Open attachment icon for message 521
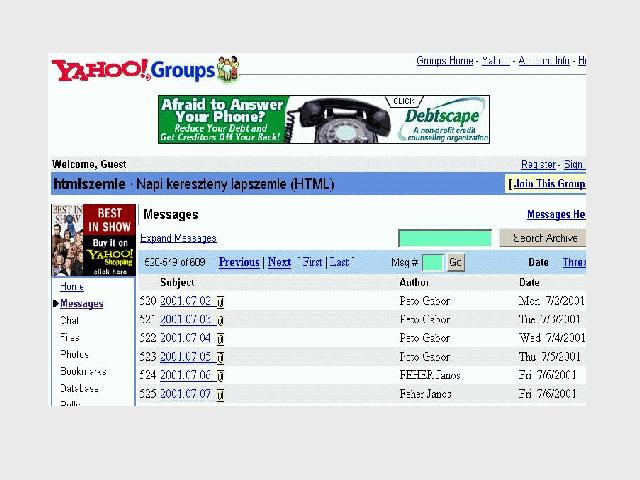The width and height of the screenshot is (640, 480). click(220, 320)
